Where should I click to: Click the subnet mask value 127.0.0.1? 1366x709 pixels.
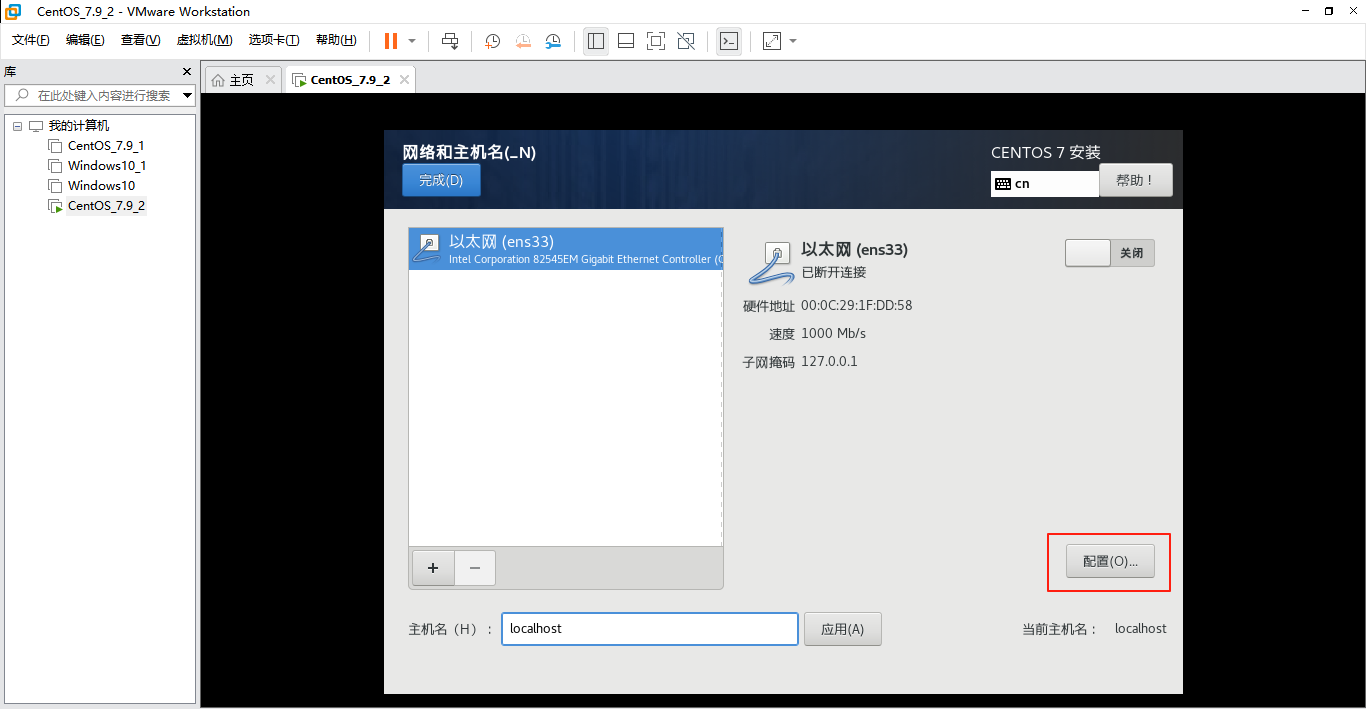(x=830, y=362)
